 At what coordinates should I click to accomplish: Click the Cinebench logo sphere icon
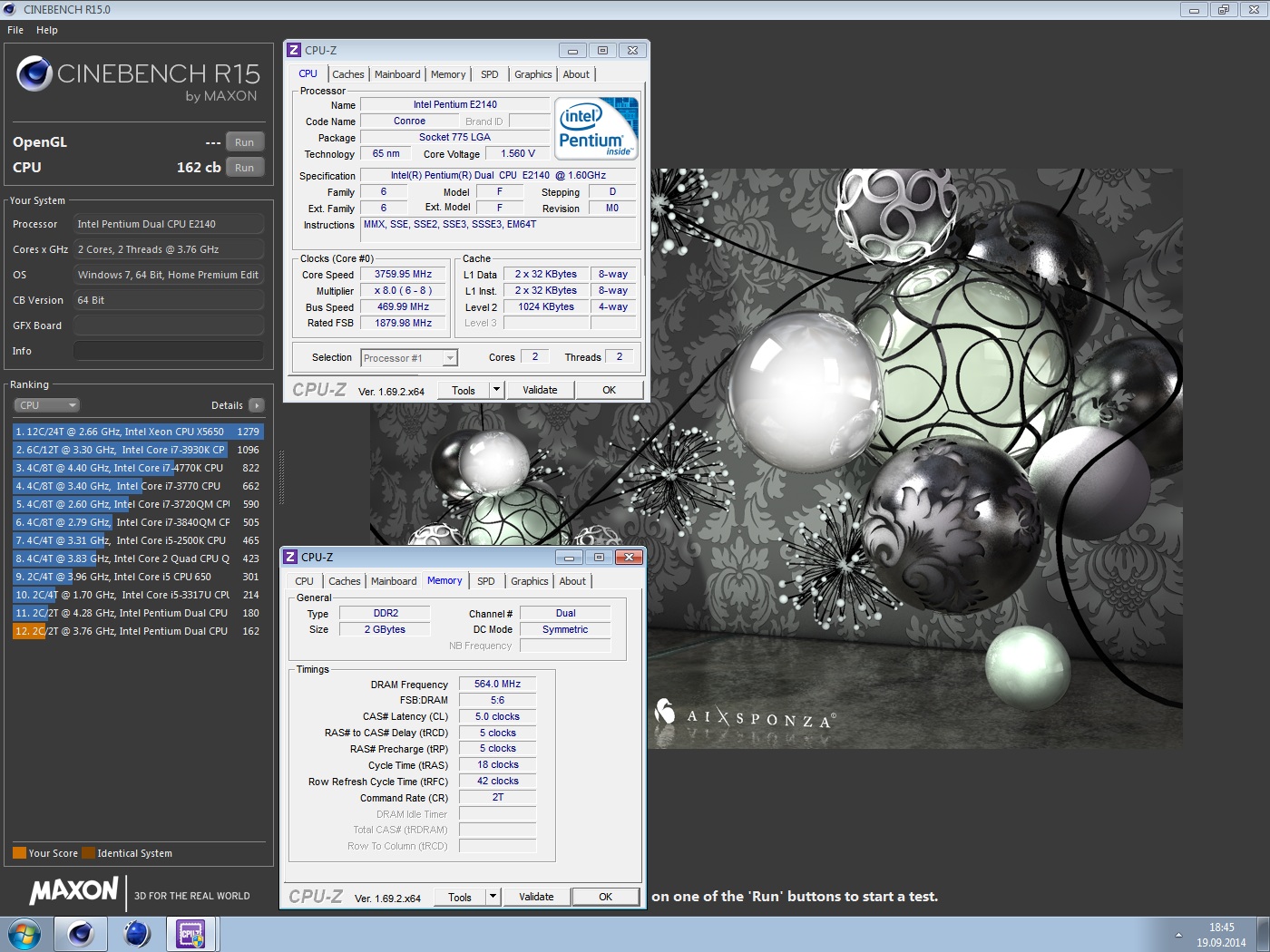click(34, 73)
